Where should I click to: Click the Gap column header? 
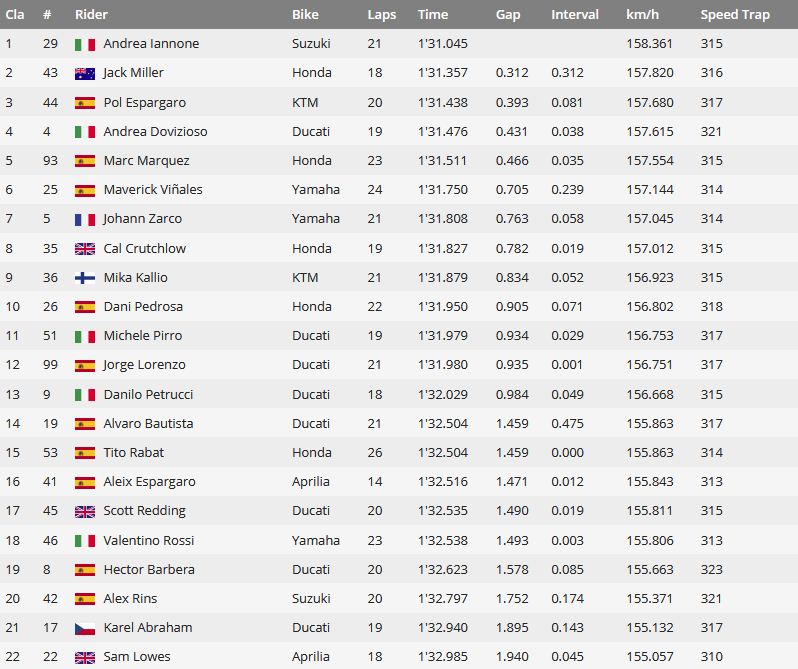(508, 15)
